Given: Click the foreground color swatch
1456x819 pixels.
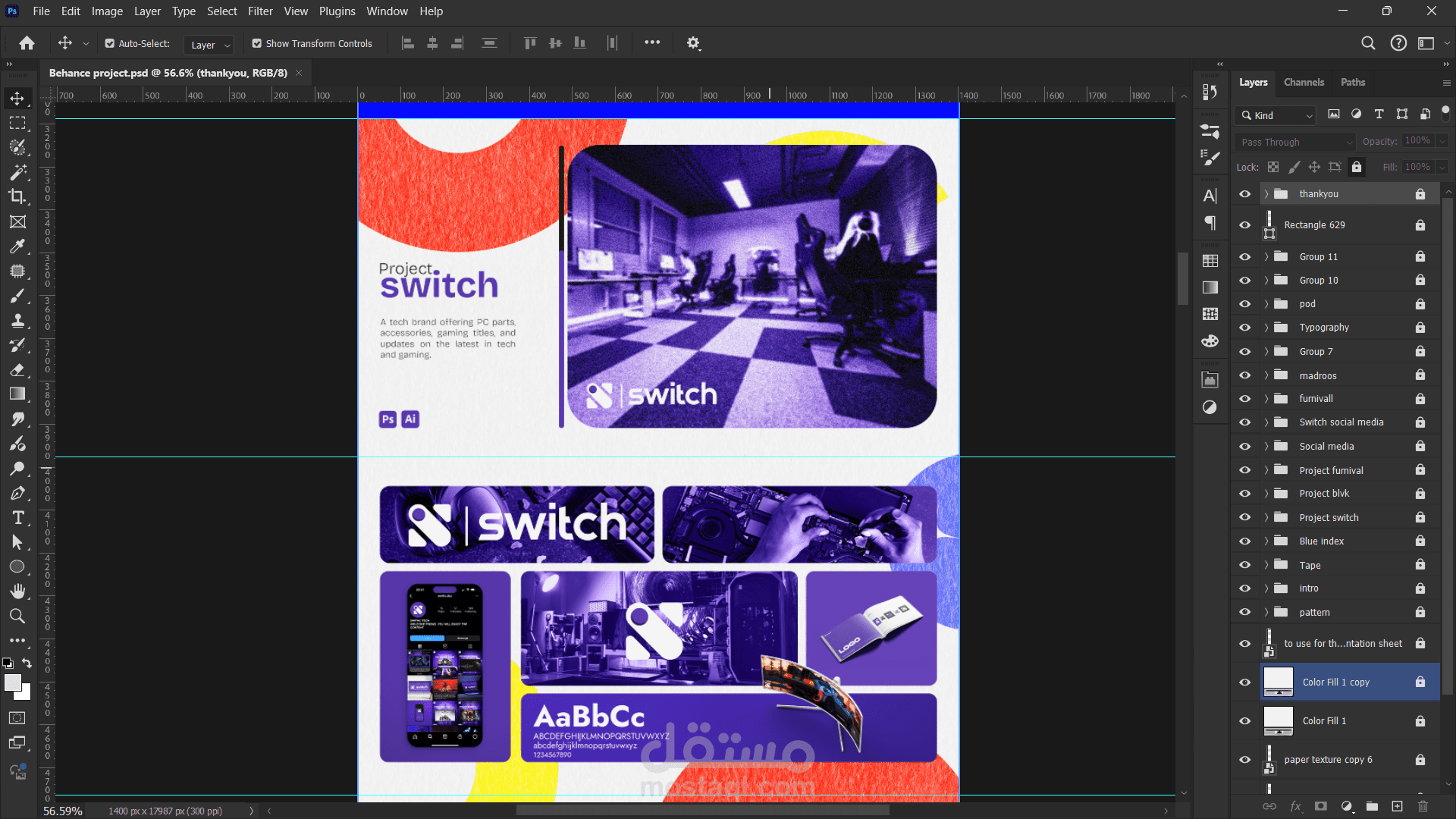Looking at the screenshot, I should point(12,682).
